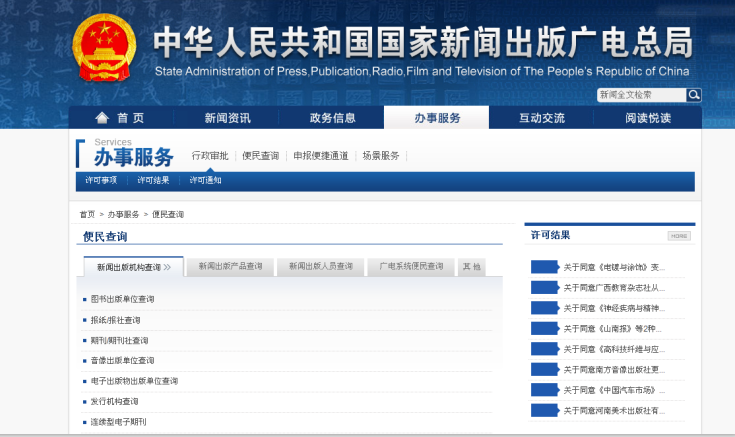The height and width of the screenshot is (437, 735).
Task: Open the 关于同意南方音像出版社 notice
Action: [x=614, y=369]
